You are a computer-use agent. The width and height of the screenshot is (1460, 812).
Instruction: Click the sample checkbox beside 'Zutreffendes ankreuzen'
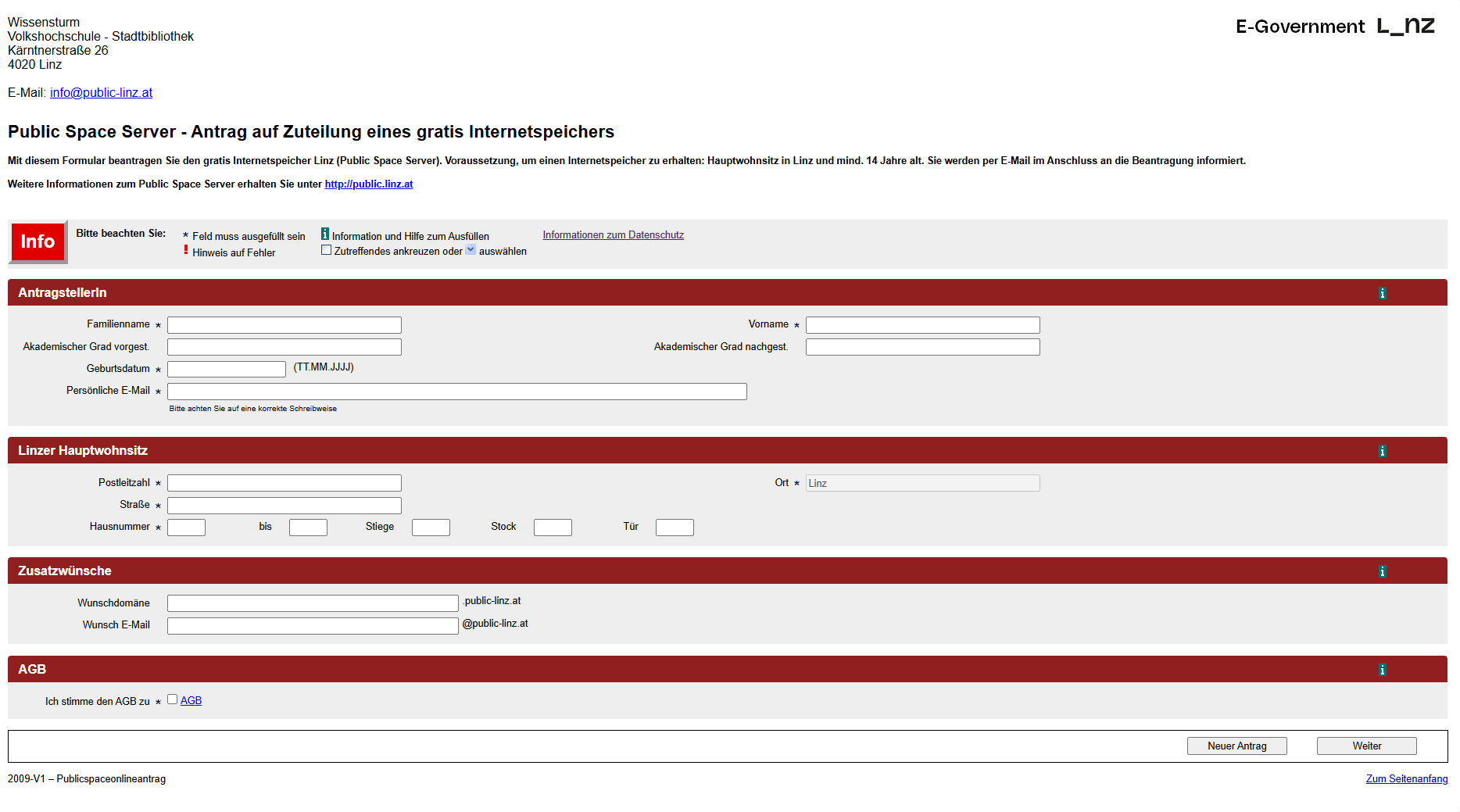pyautogui.click(x=327, y=250)
